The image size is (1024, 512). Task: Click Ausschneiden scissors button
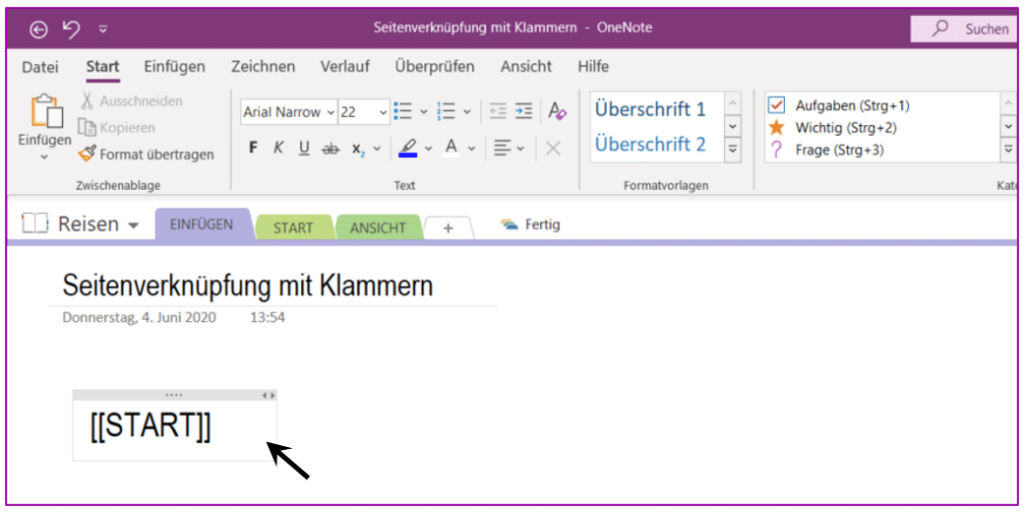click(132, 101)
